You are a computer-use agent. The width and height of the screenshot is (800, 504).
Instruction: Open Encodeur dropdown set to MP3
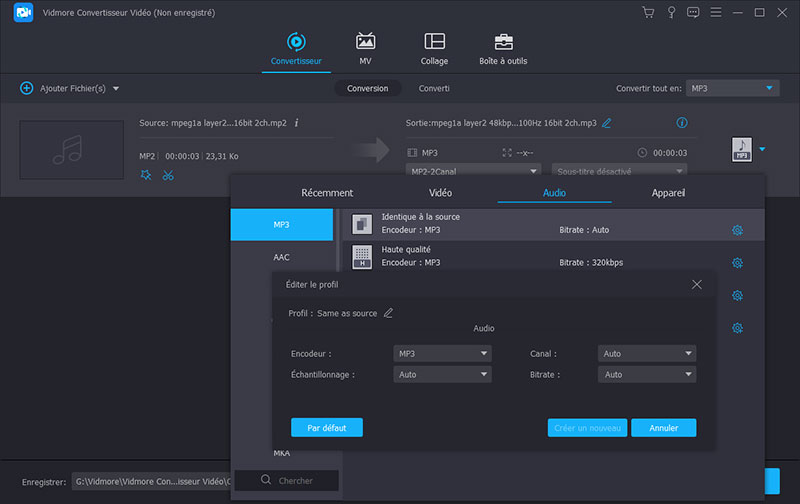[x=442, y=354]
